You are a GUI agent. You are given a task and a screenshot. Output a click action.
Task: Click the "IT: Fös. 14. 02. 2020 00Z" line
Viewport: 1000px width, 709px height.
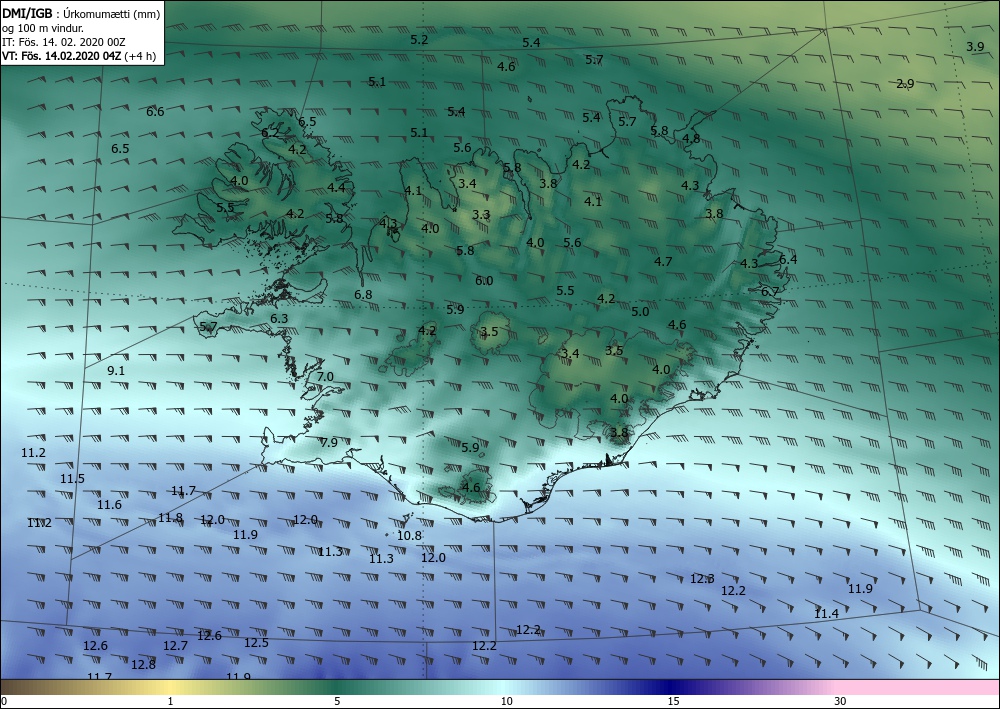(x=64, y=42)
